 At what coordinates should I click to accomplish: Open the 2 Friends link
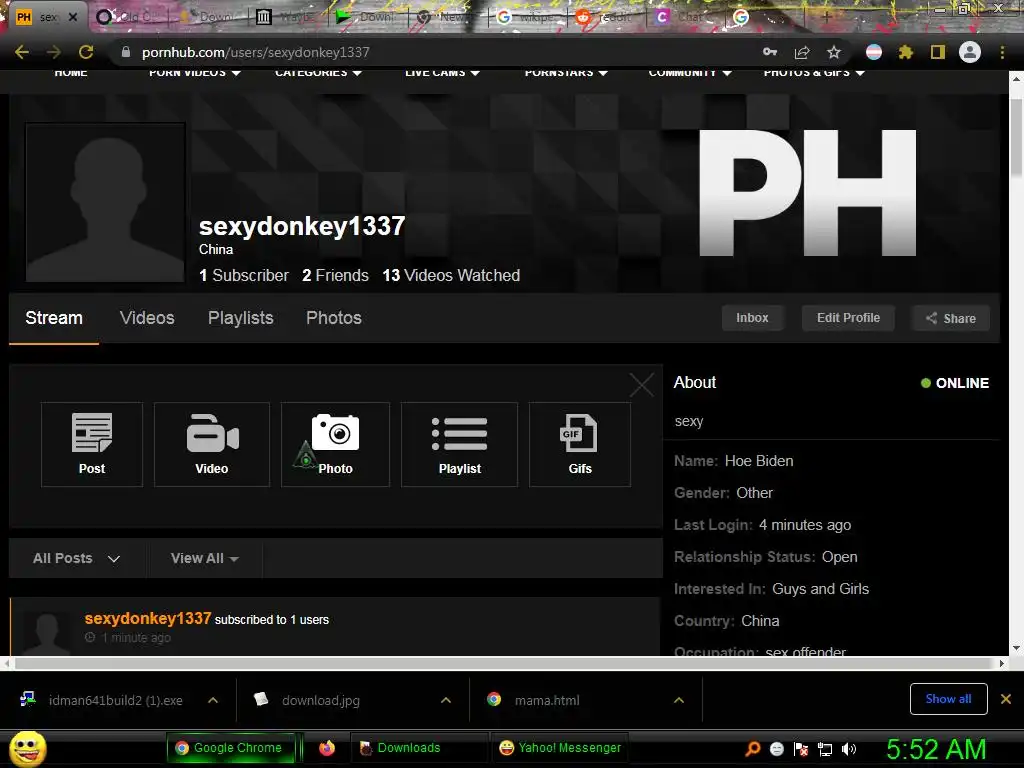(335, 276)
